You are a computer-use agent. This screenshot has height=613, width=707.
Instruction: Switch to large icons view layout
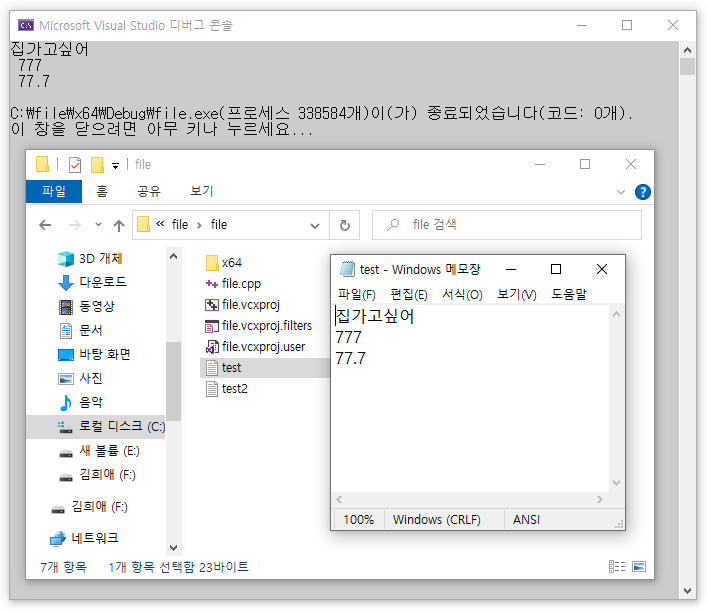[639, 567]
